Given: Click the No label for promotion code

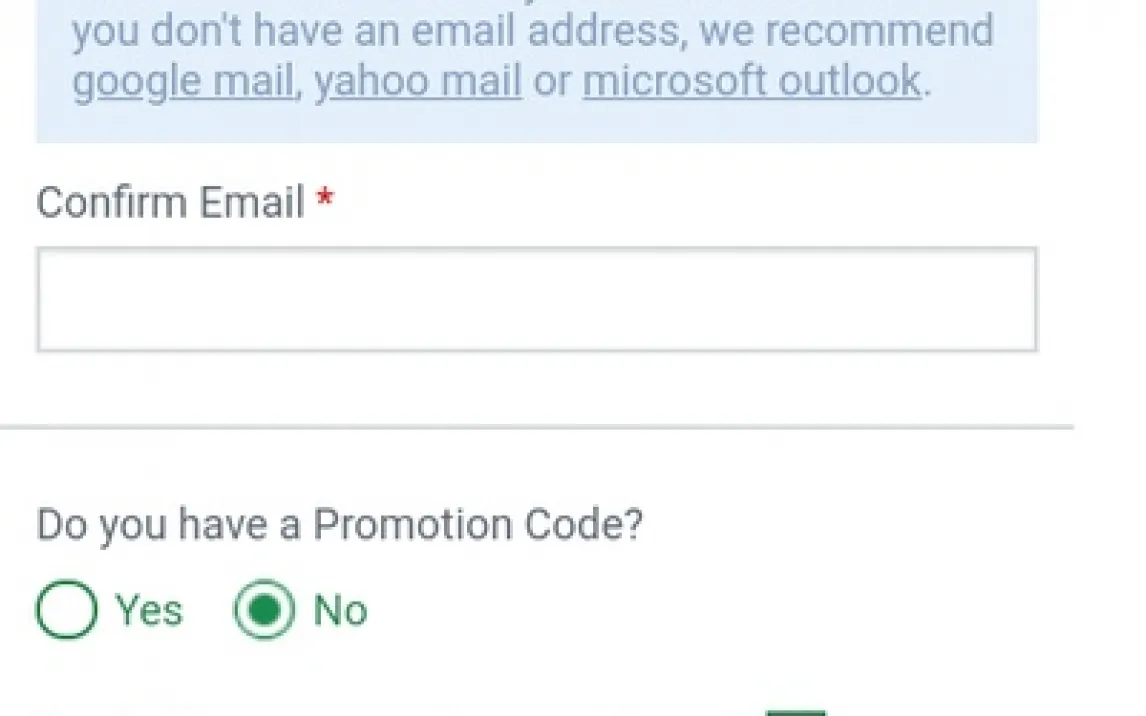Looking at the screenshot, I should click(340, 610).
